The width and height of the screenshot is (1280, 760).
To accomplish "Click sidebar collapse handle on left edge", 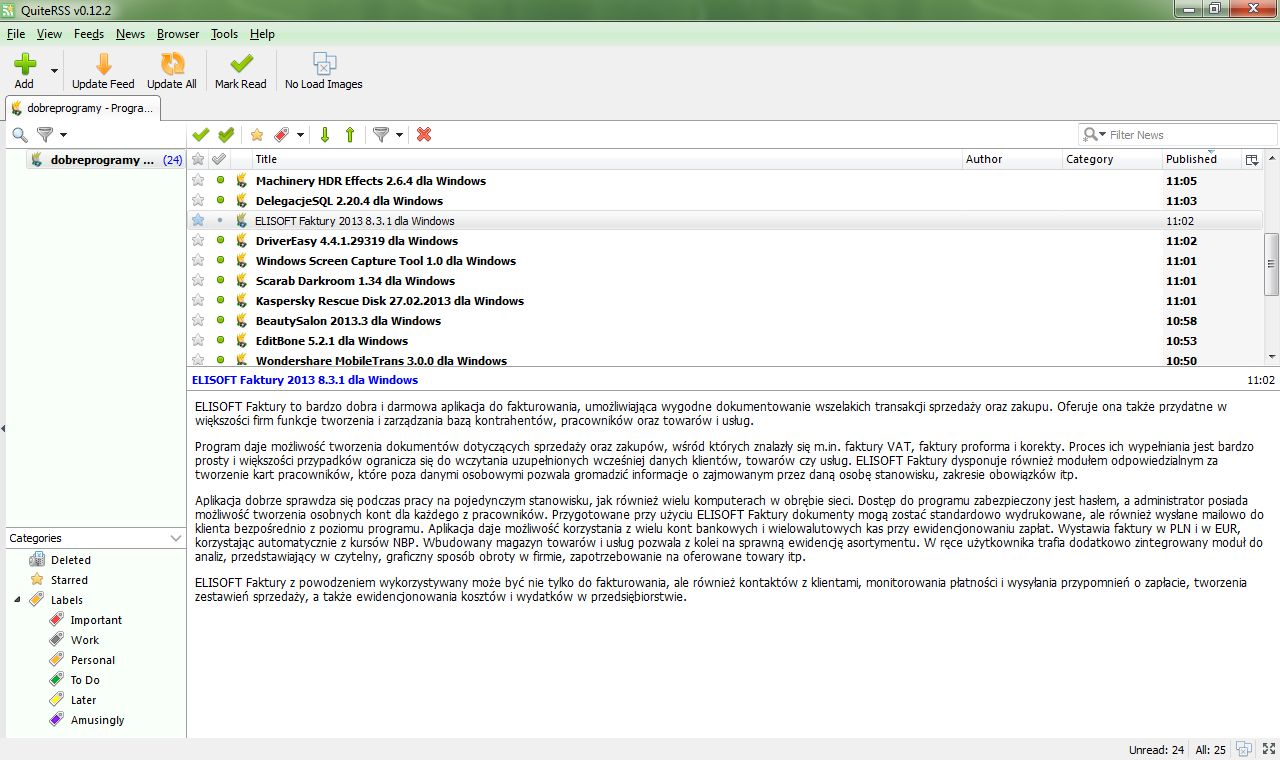I will tap(3, 428).
